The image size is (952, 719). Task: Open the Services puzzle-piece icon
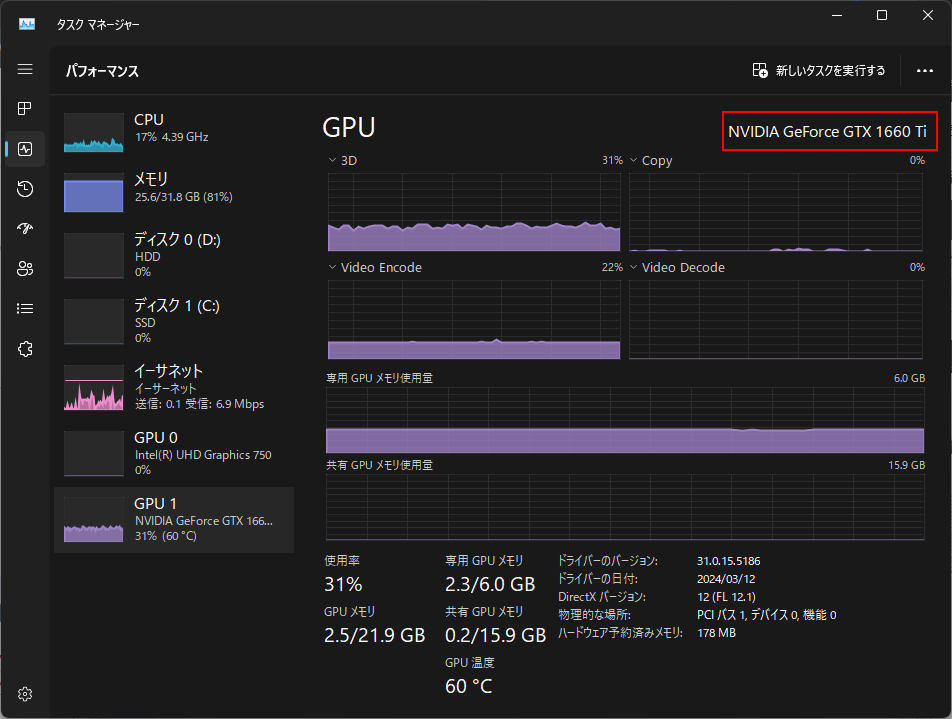(x=25, y=349)
